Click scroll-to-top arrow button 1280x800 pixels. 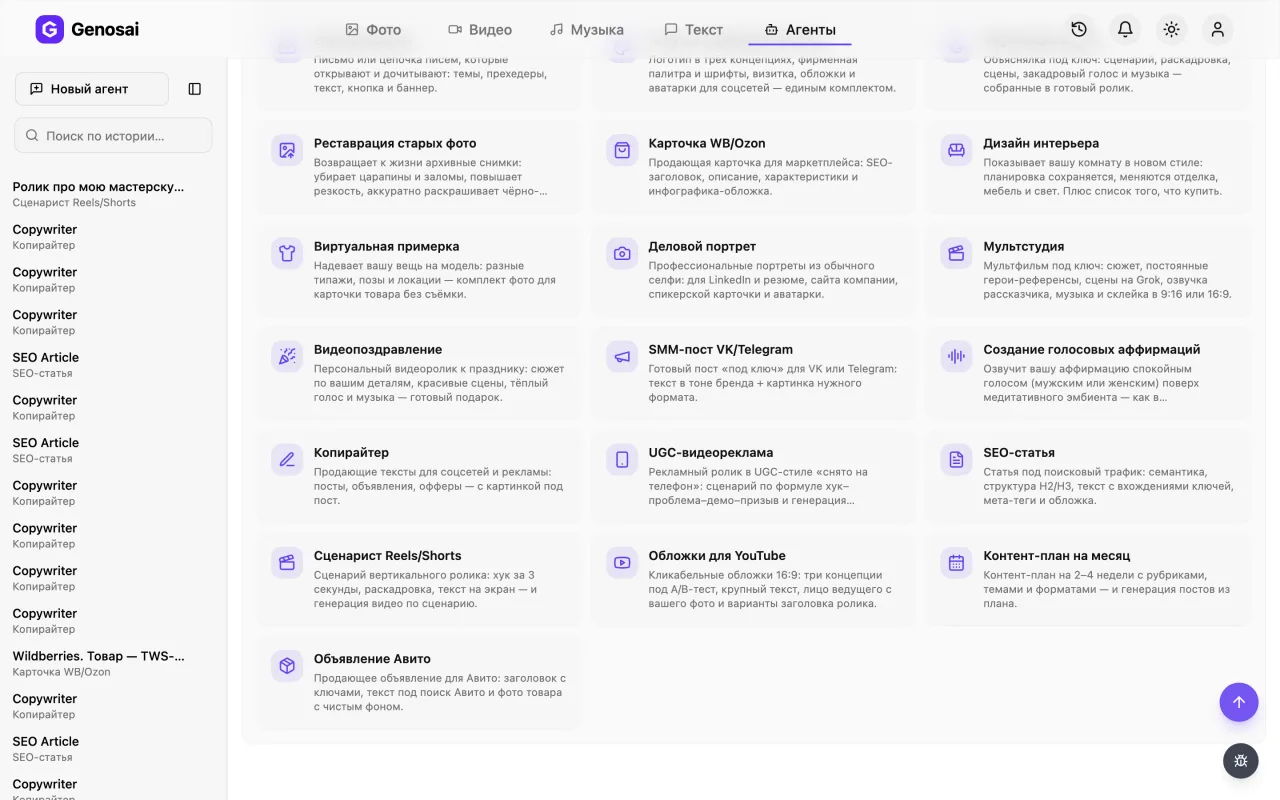[1239, 702]
